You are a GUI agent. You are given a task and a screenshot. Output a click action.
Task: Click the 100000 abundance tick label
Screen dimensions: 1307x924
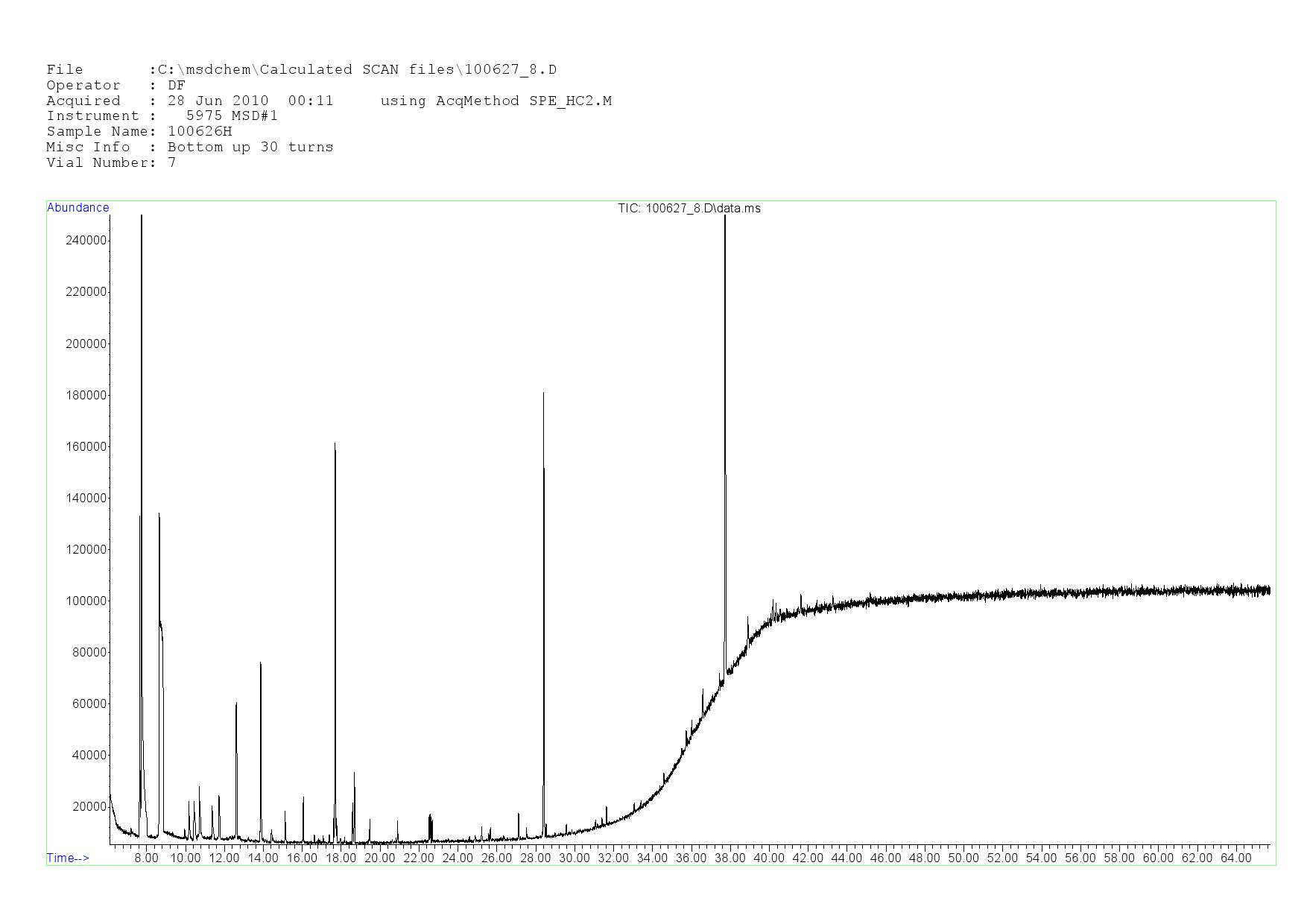click(x=87, y=601)
